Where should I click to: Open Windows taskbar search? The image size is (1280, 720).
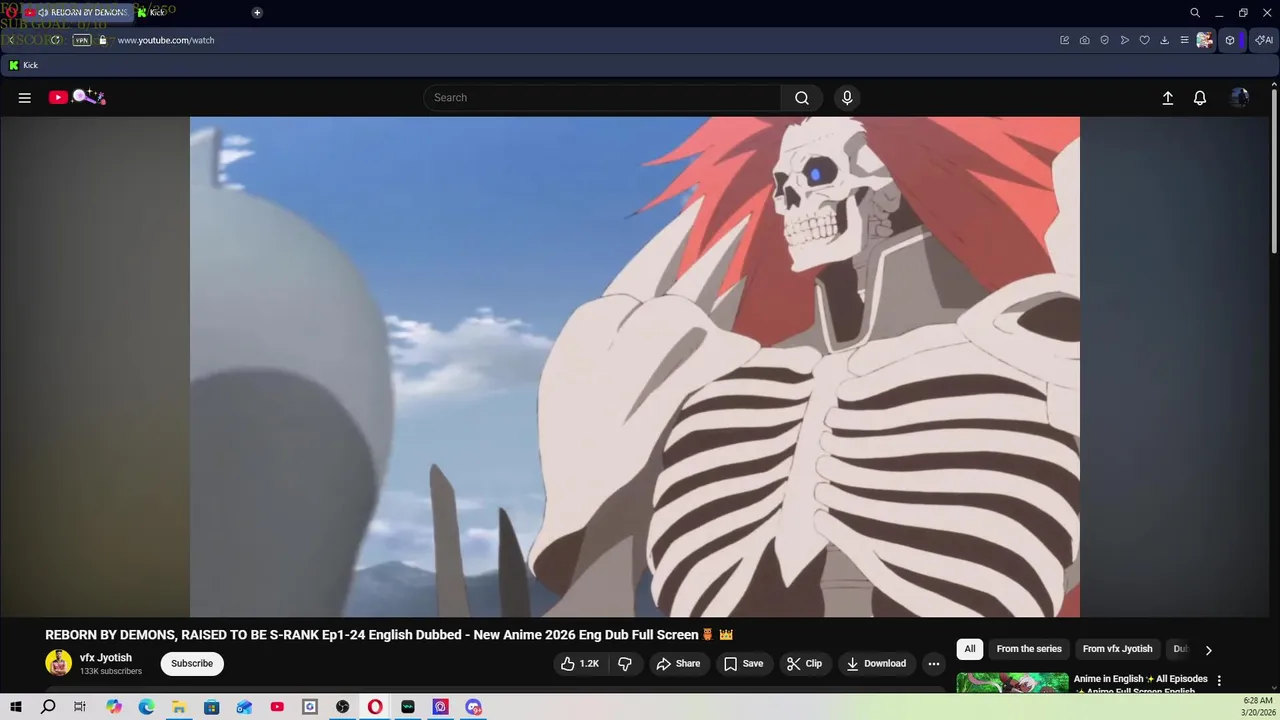click(x=48, y=707)
